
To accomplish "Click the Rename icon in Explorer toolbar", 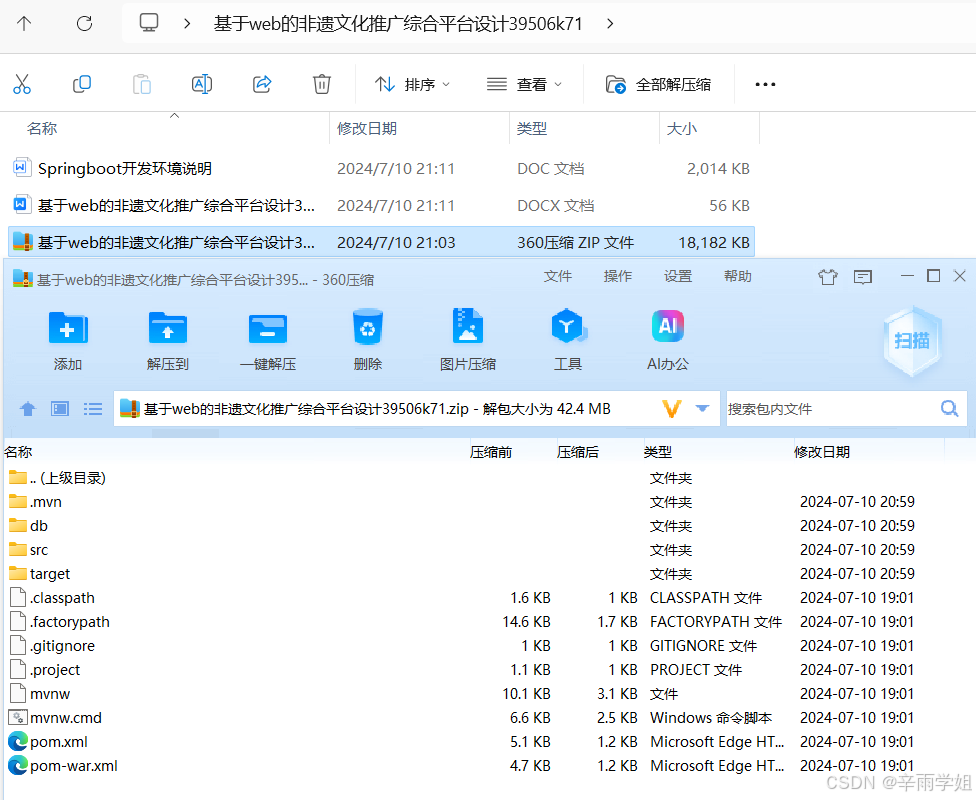I will (202, 84).
